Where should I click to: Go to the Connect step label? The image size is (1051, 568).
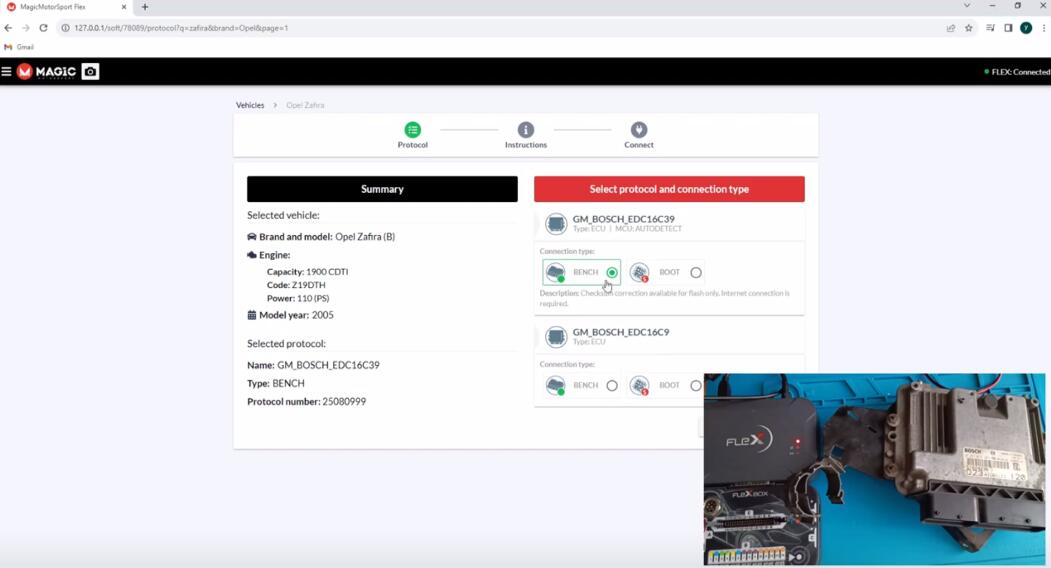click(x=639, y=145)
